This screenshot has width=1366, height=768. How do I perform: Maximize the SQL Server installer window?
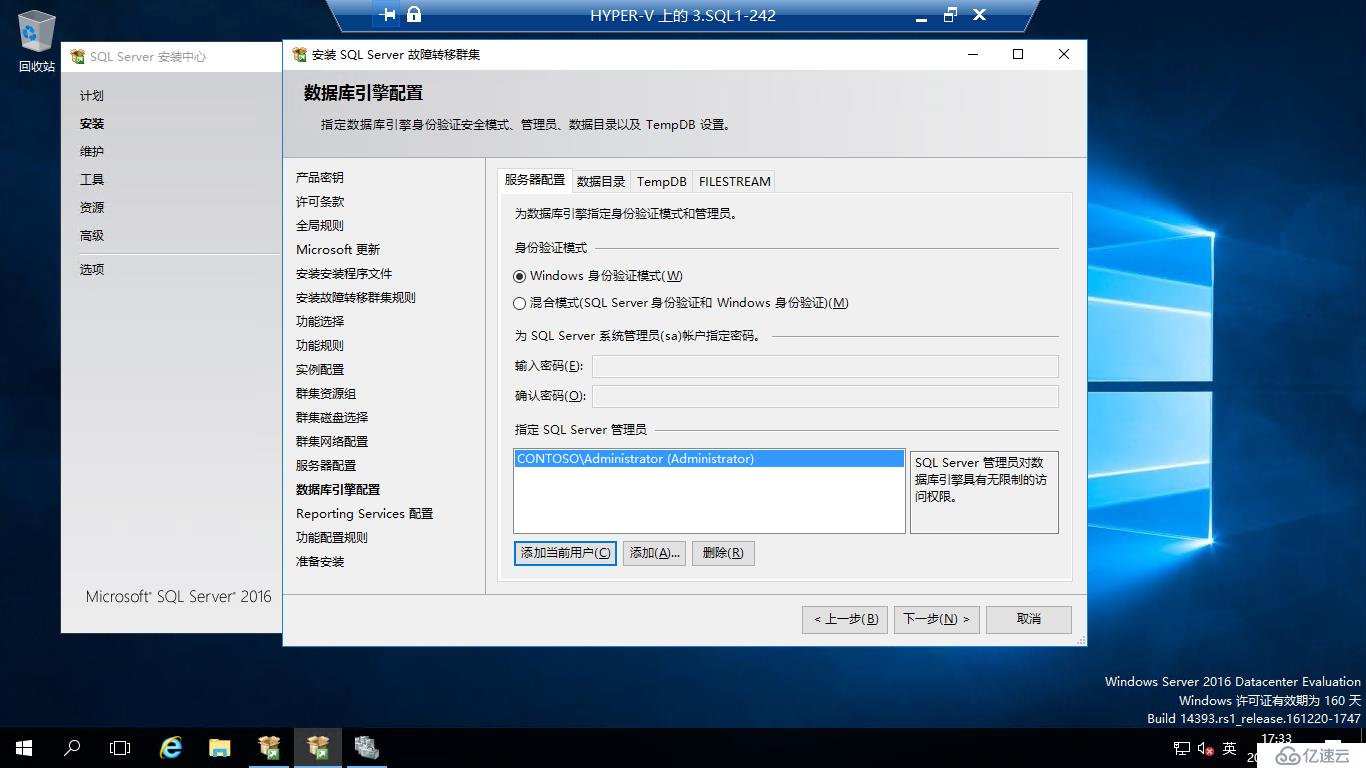click(1018, 54)
